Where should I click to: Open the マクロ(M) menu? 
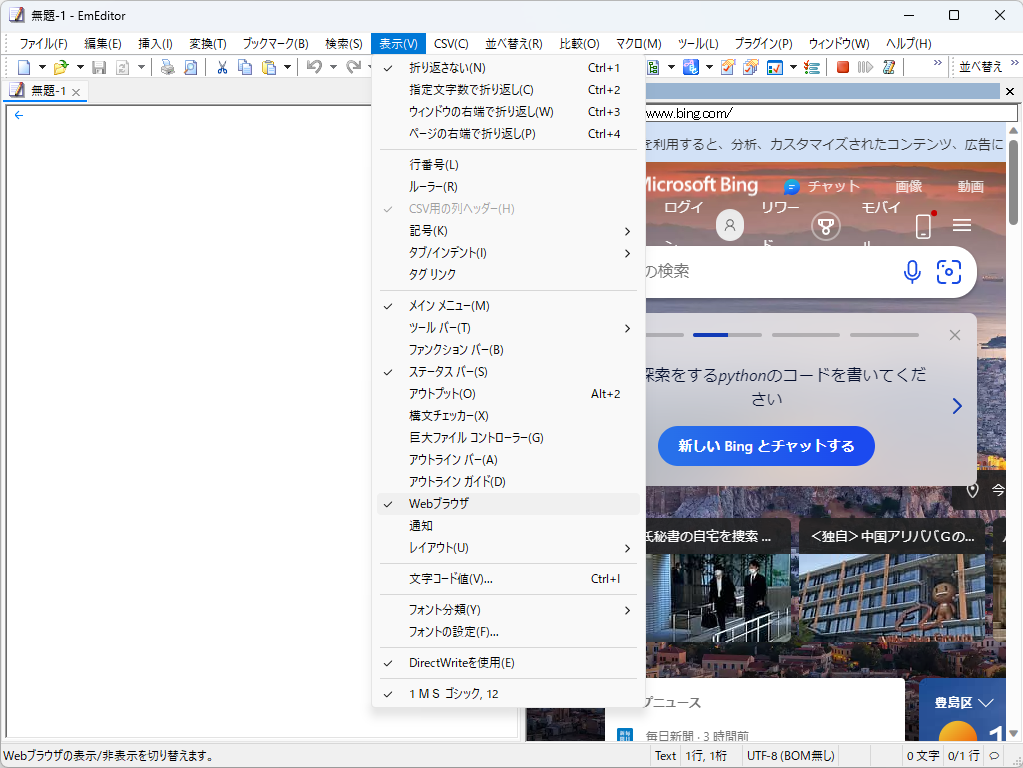point(637,43)
